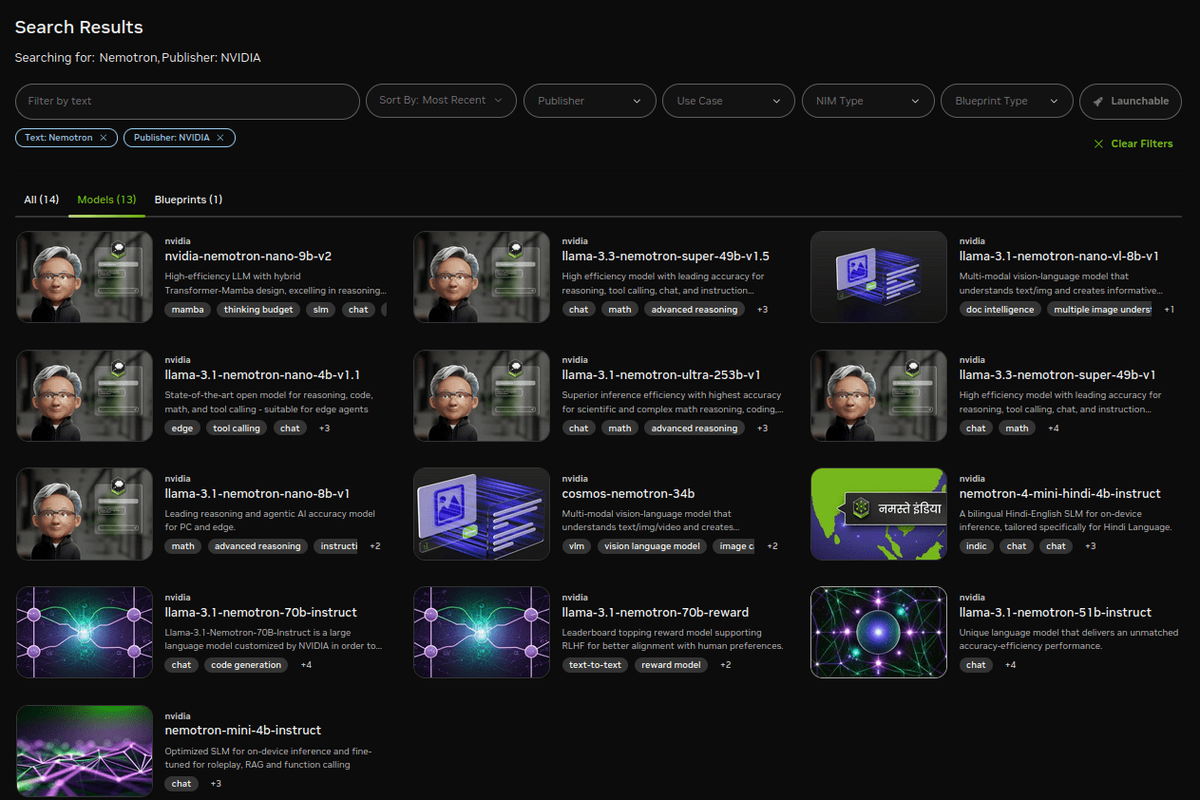1200x800 pixels.
Task: Expand +4 tags on llama-3.1-nemotron-51b-instruct
Action: pos(1010,665)
